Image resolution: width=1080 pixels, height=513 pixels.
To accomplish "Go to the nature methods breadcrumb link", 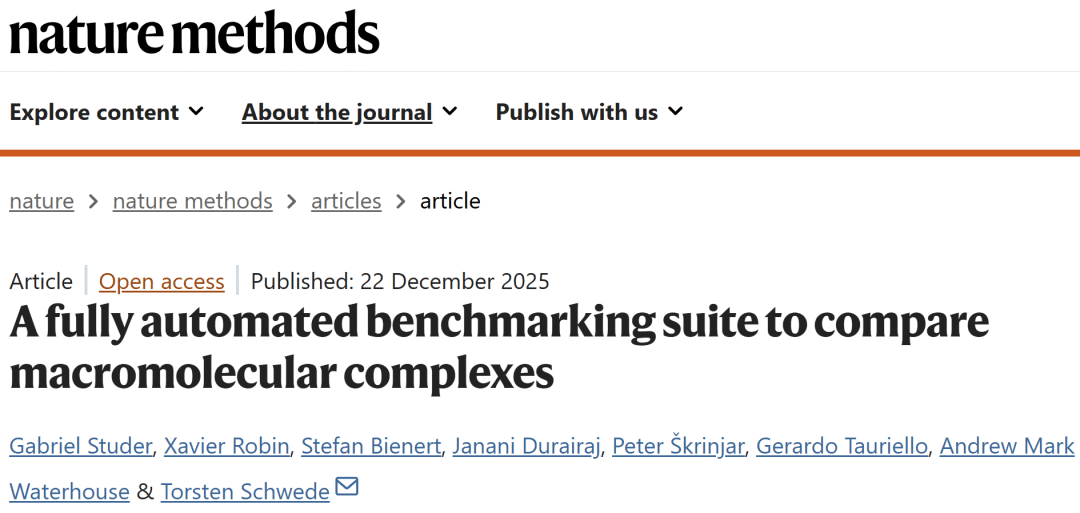I will pos(193,201).
